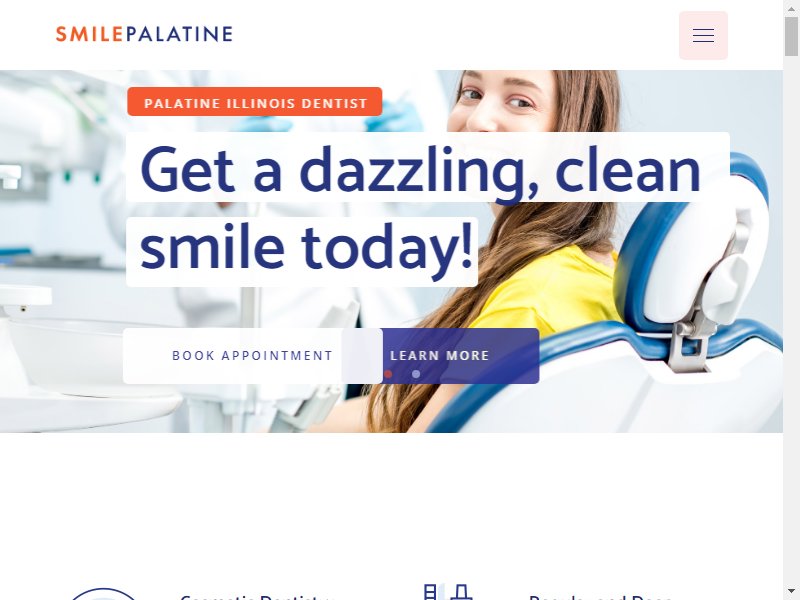Viewport: 800px width, 600px height.
Task: Select the light purple second slider dot
Action: point(416,374)
